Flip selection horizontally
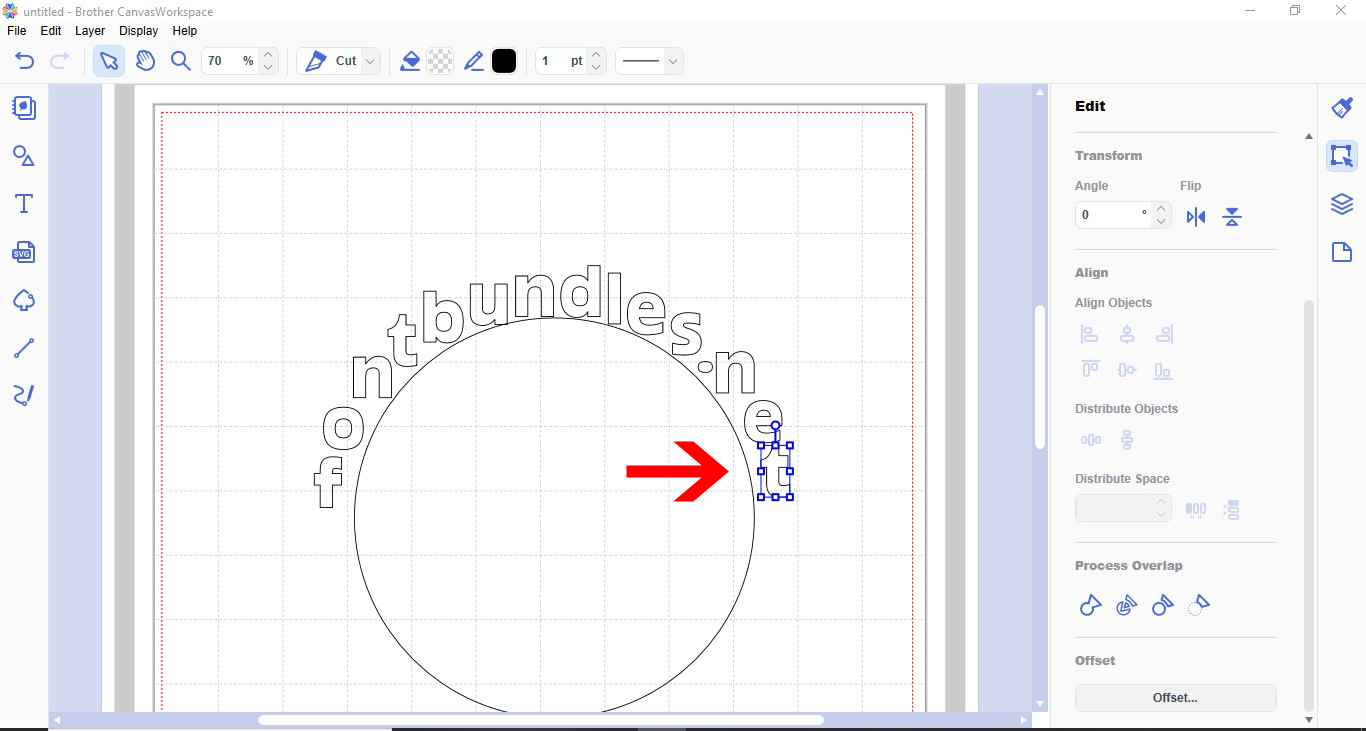Viewport: 1366px width, 731px height. (x=1196, y=217)
